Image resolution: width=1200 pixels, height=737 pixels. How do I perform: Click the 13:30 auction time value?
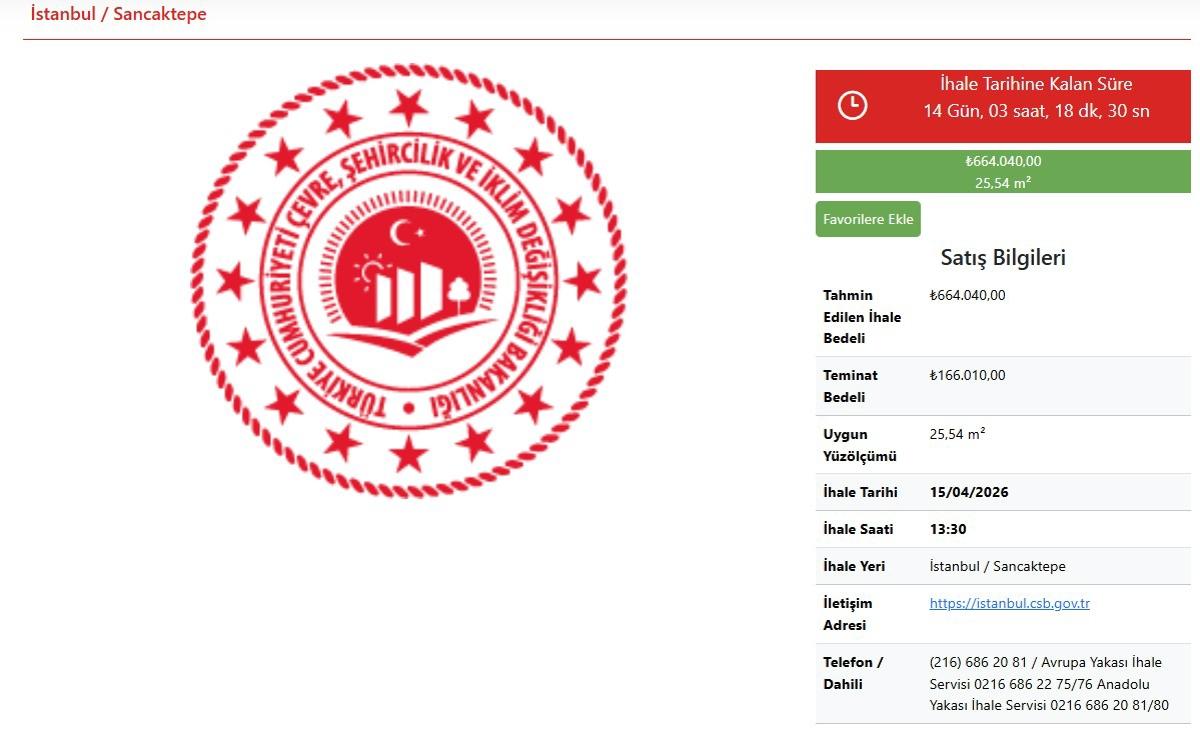point(948,529)
